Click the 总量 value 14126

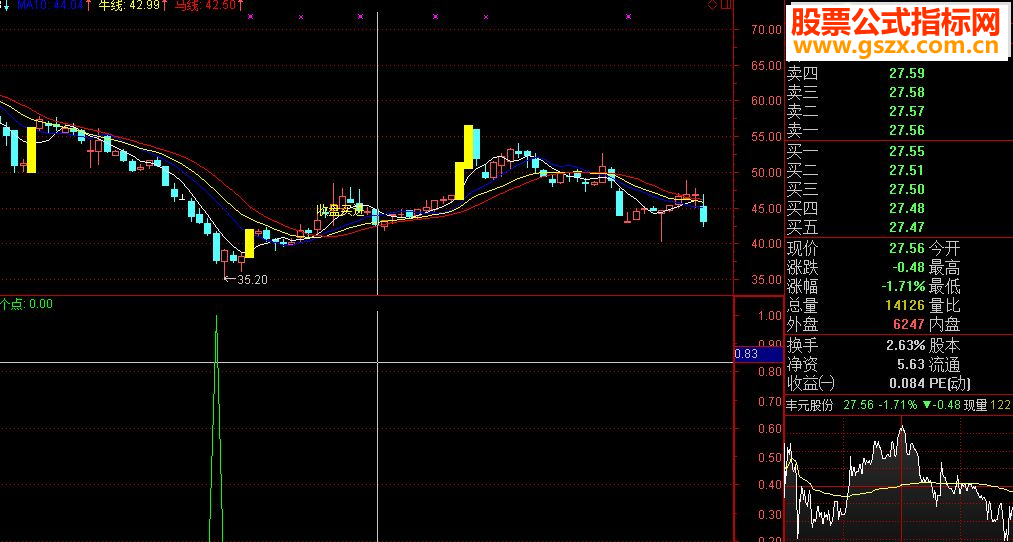pyautogui.click(x=903, y=306)
